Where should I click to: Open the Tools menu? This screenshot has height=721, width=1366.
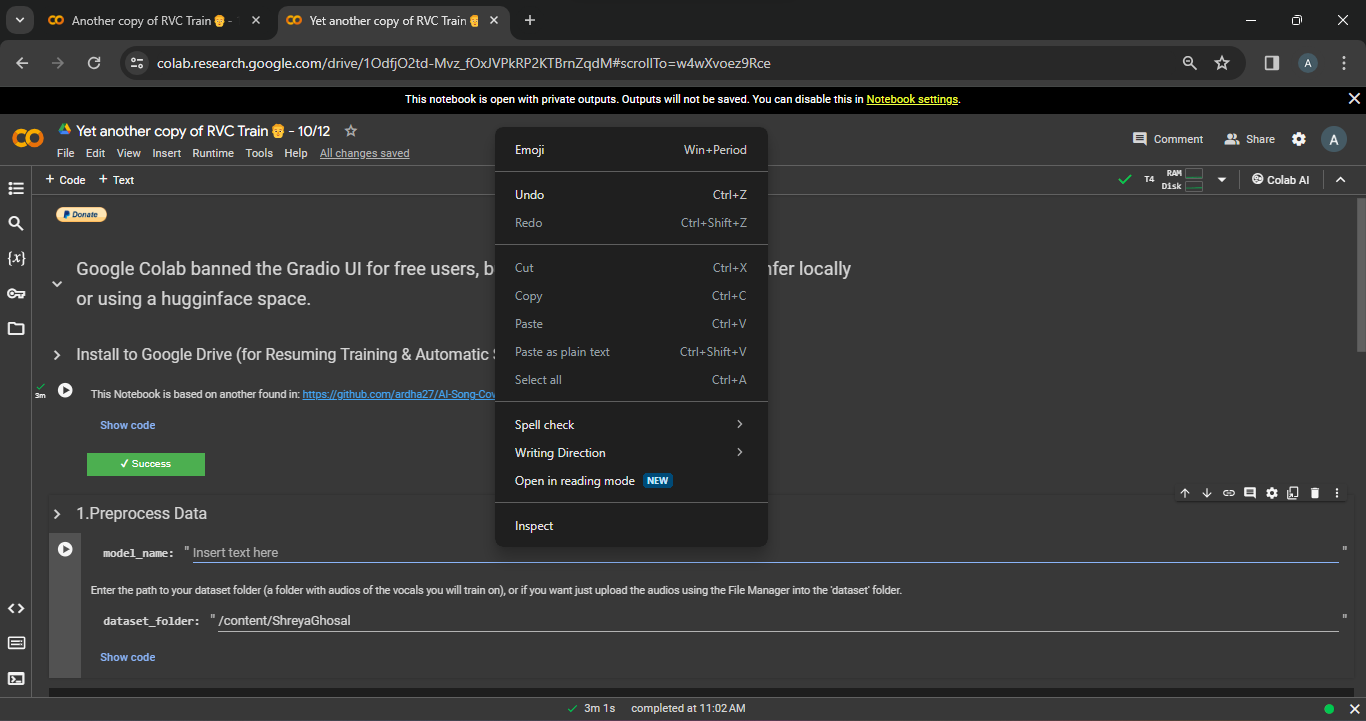point(259,153)
